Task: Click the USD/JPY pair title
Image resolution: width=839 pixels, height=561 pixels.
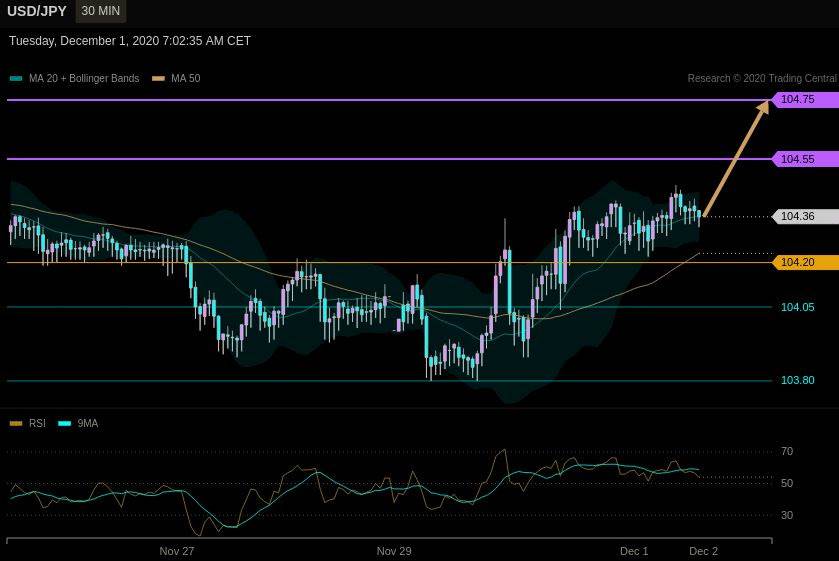Action: coord(36,11)
